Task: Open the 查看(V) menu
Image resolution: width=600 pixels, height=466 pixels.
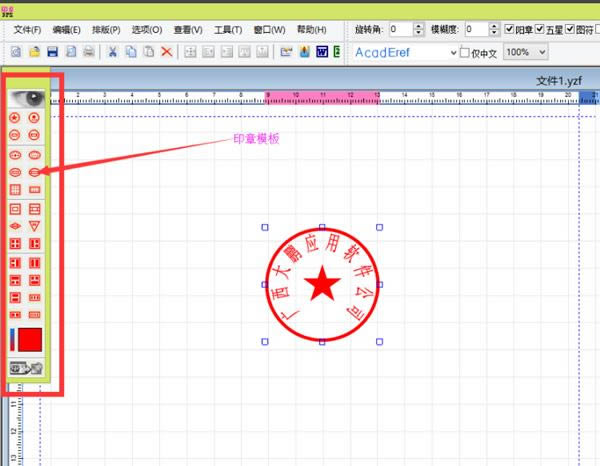Action: coord(188,29)
